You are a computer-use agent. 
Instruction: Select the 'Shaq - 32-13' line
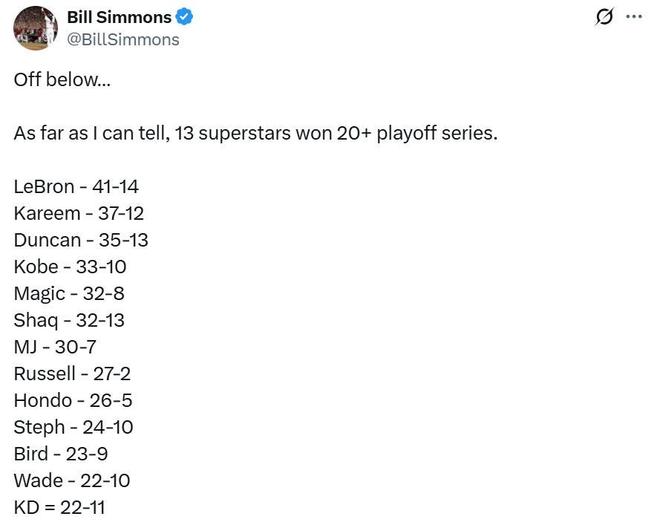(x=69, y=320)
